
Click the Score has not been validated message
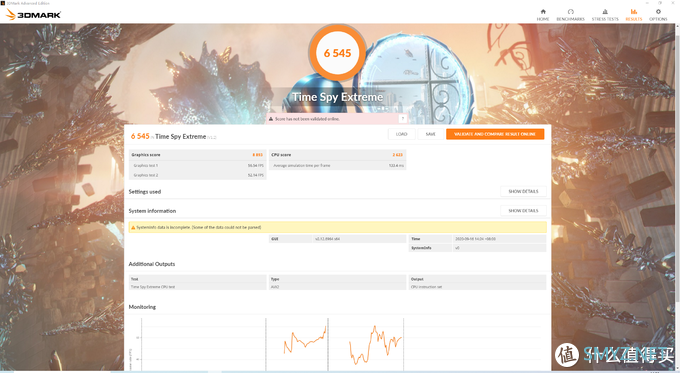(307, 119)
